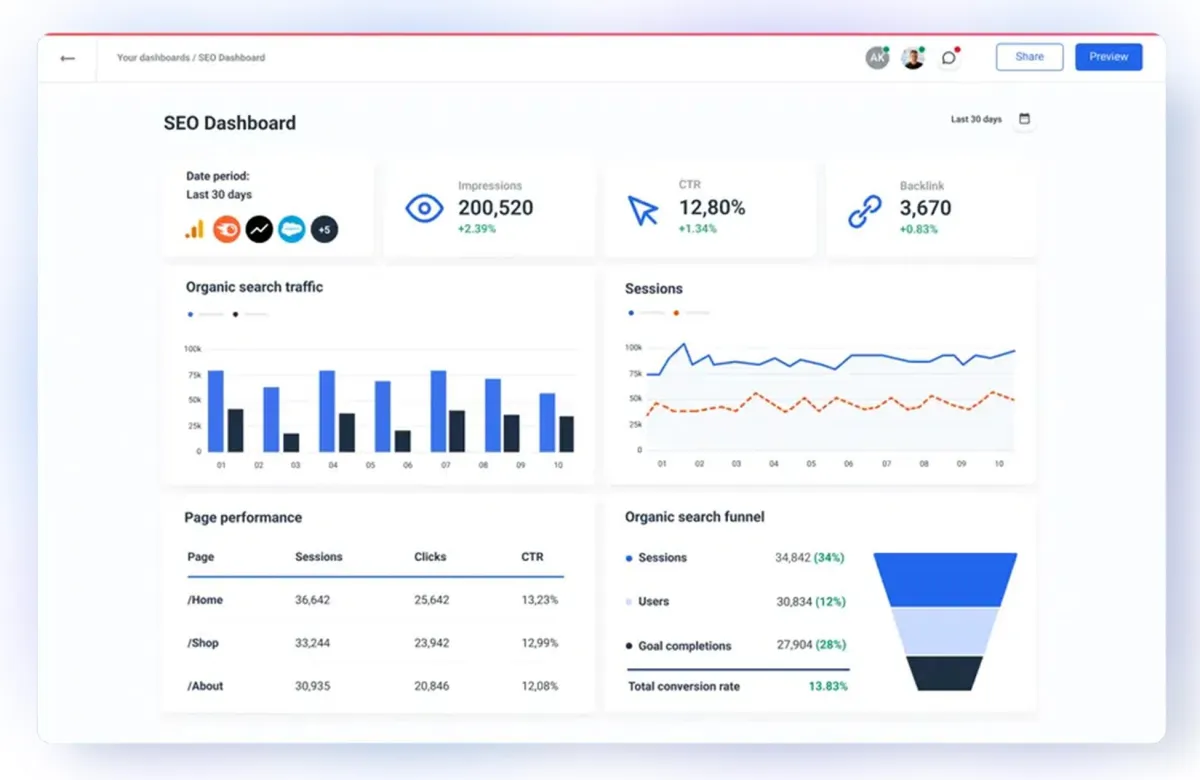The image size is (1200, 780).
Task: Click the AK user avatar
Action: click(x=877, y=58)
